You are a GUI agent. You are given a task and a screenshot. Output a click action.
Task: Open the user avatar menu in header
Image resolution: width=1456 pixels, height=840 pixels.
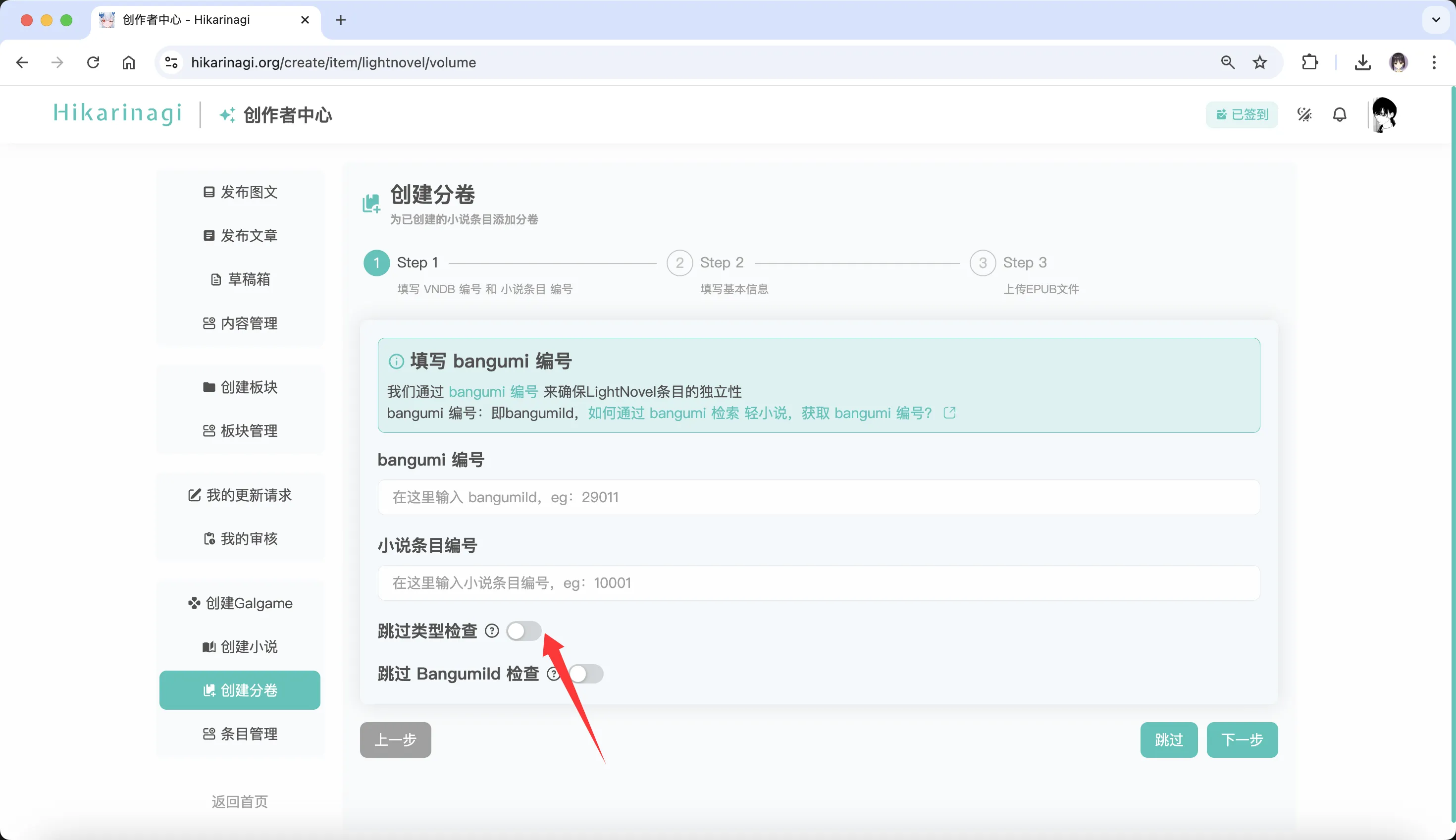(x=1384, y=115)
